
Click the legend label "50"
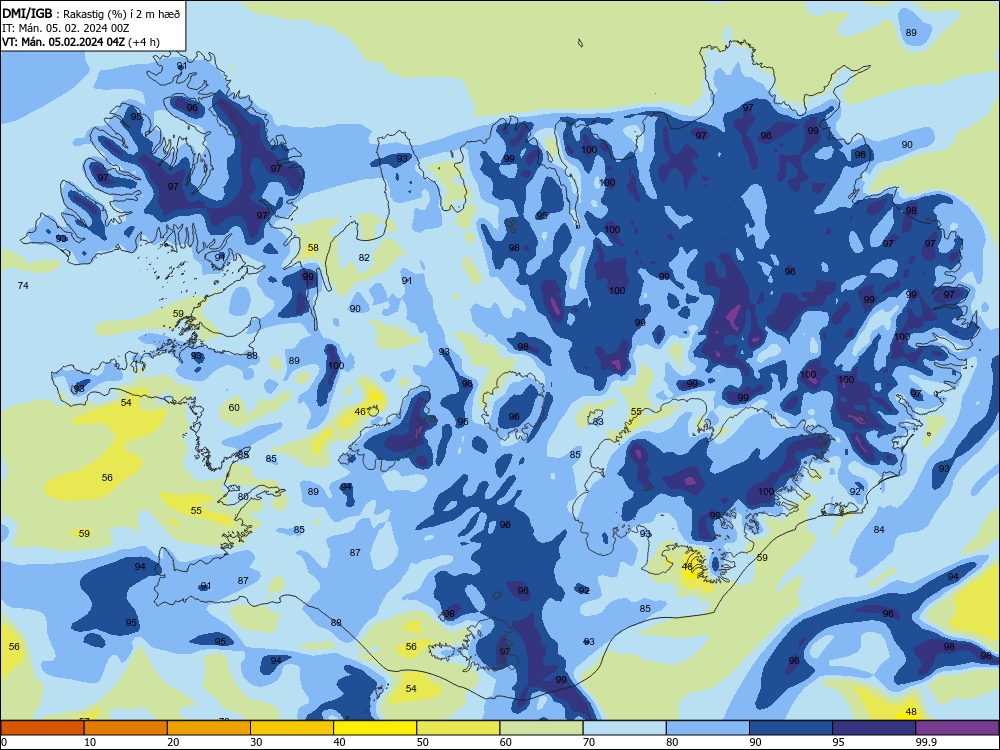tap(422, 742)
